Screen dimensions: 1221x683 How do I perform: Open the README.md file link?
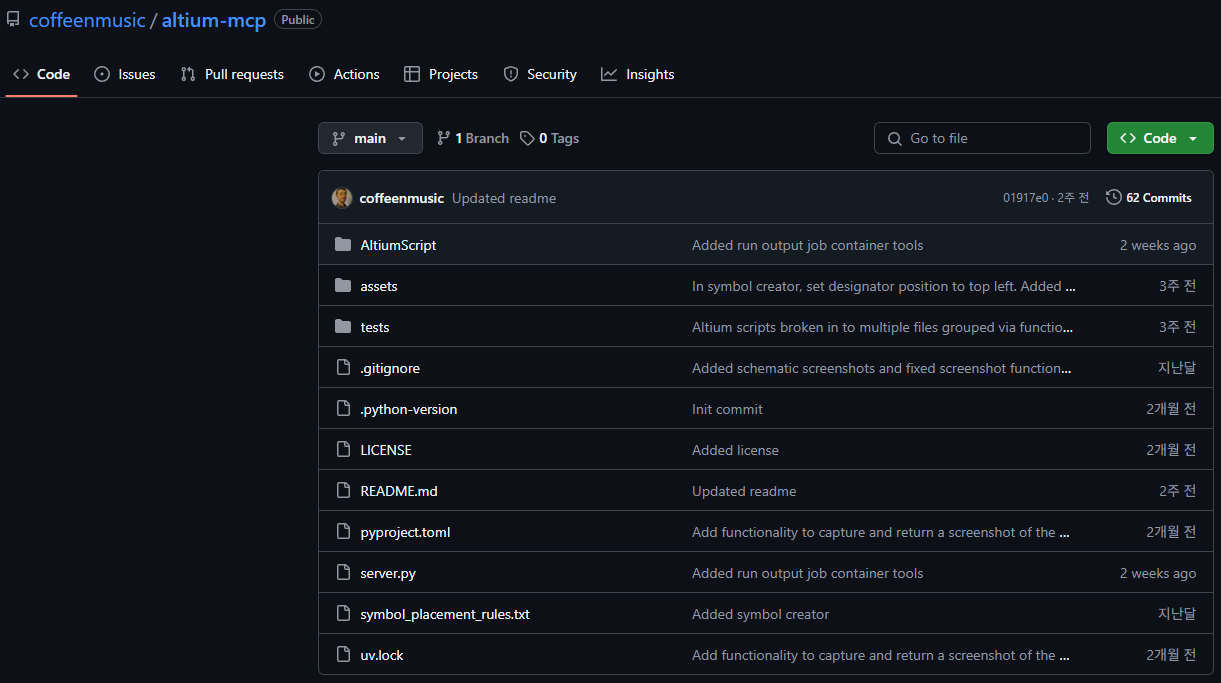click(398, 491)
